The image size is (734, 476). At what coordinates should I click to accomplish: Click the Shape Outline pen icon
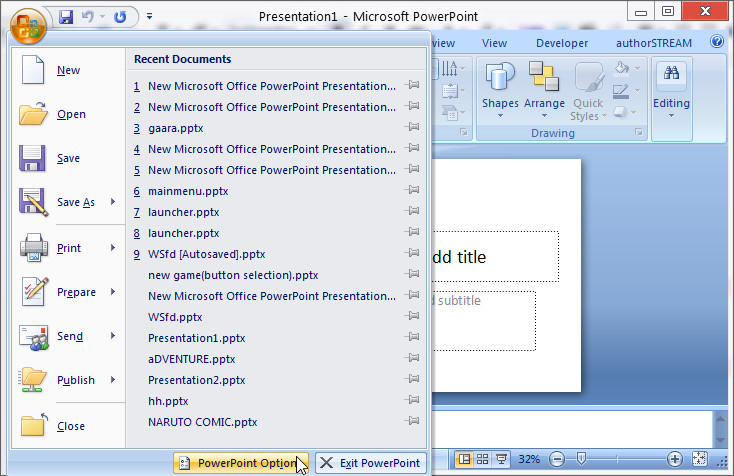pos(621,91)
